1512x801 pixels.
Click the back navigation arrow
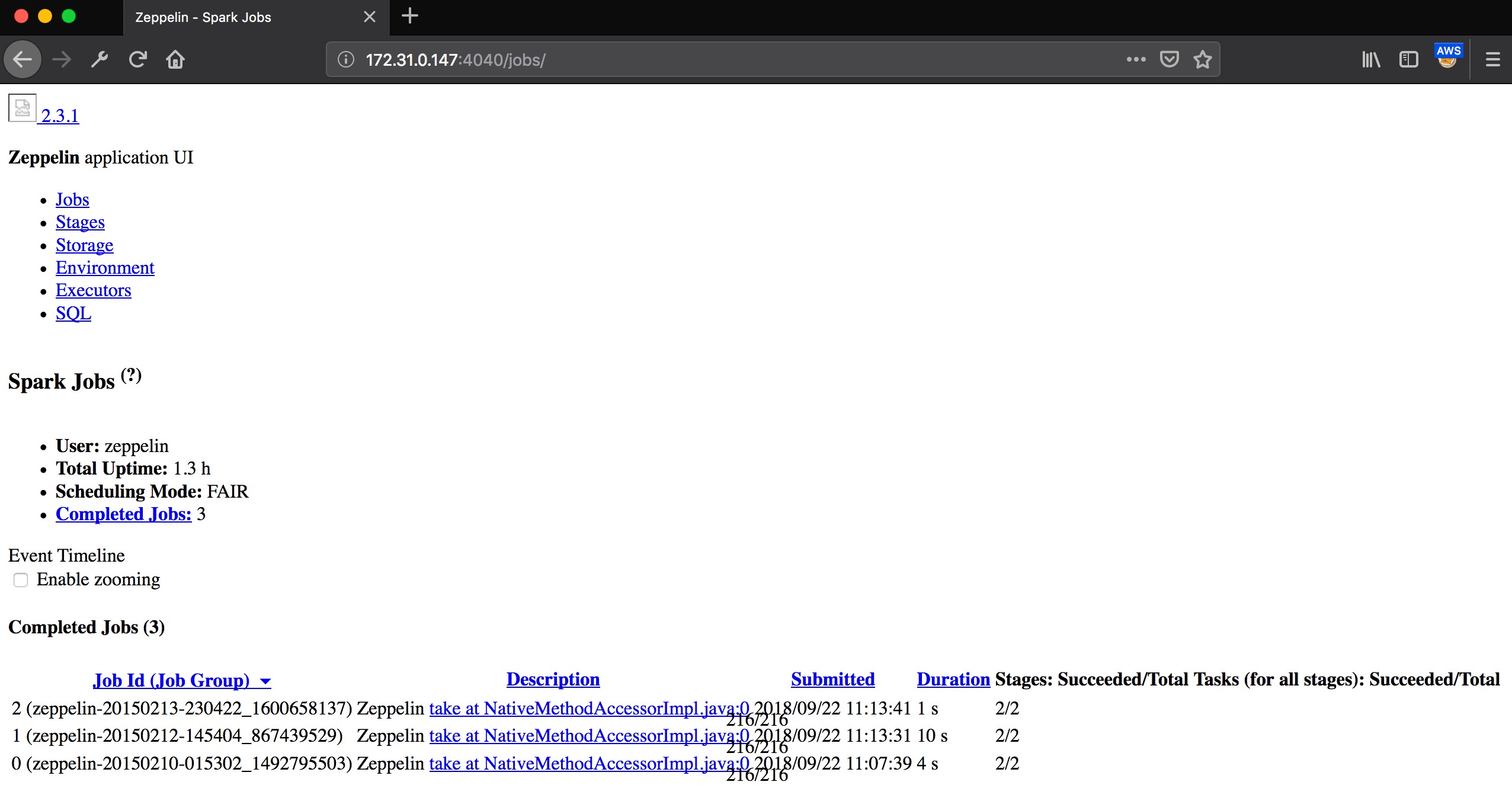point(22,59)
